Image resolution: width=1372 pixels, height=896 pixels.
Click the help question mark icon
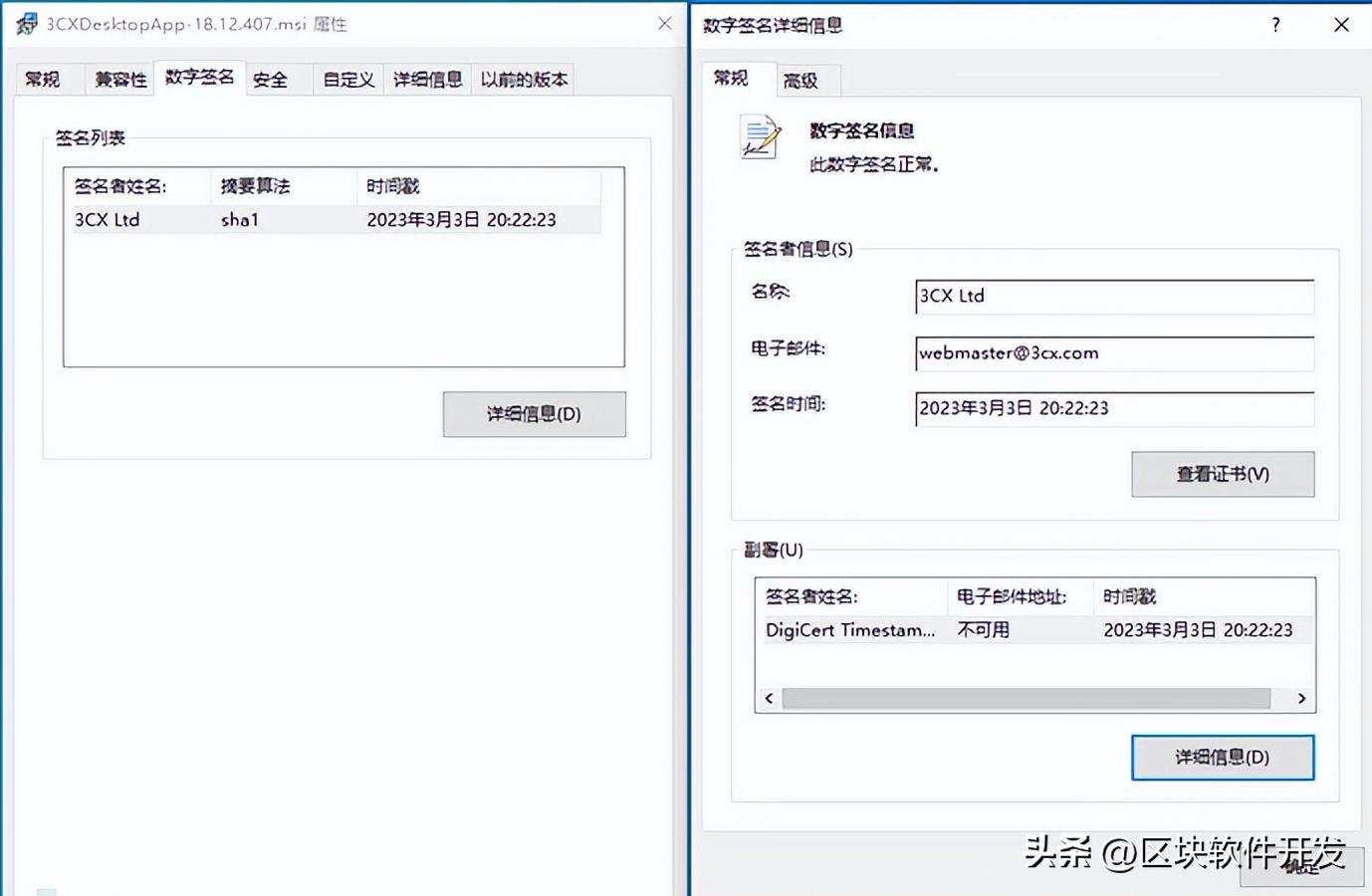coord(1275,25)
